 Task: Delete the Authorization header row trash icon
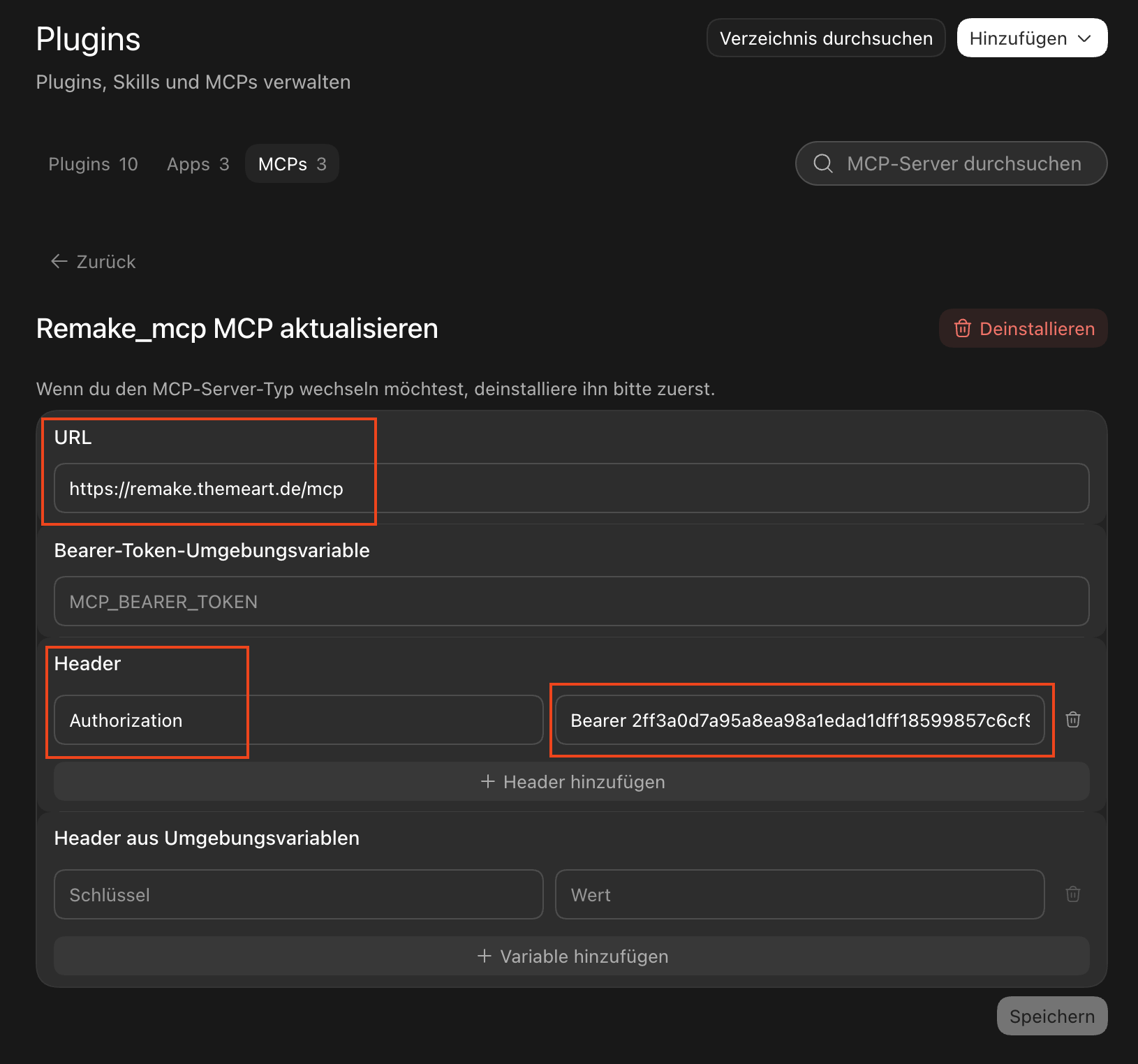(1073, 720)
